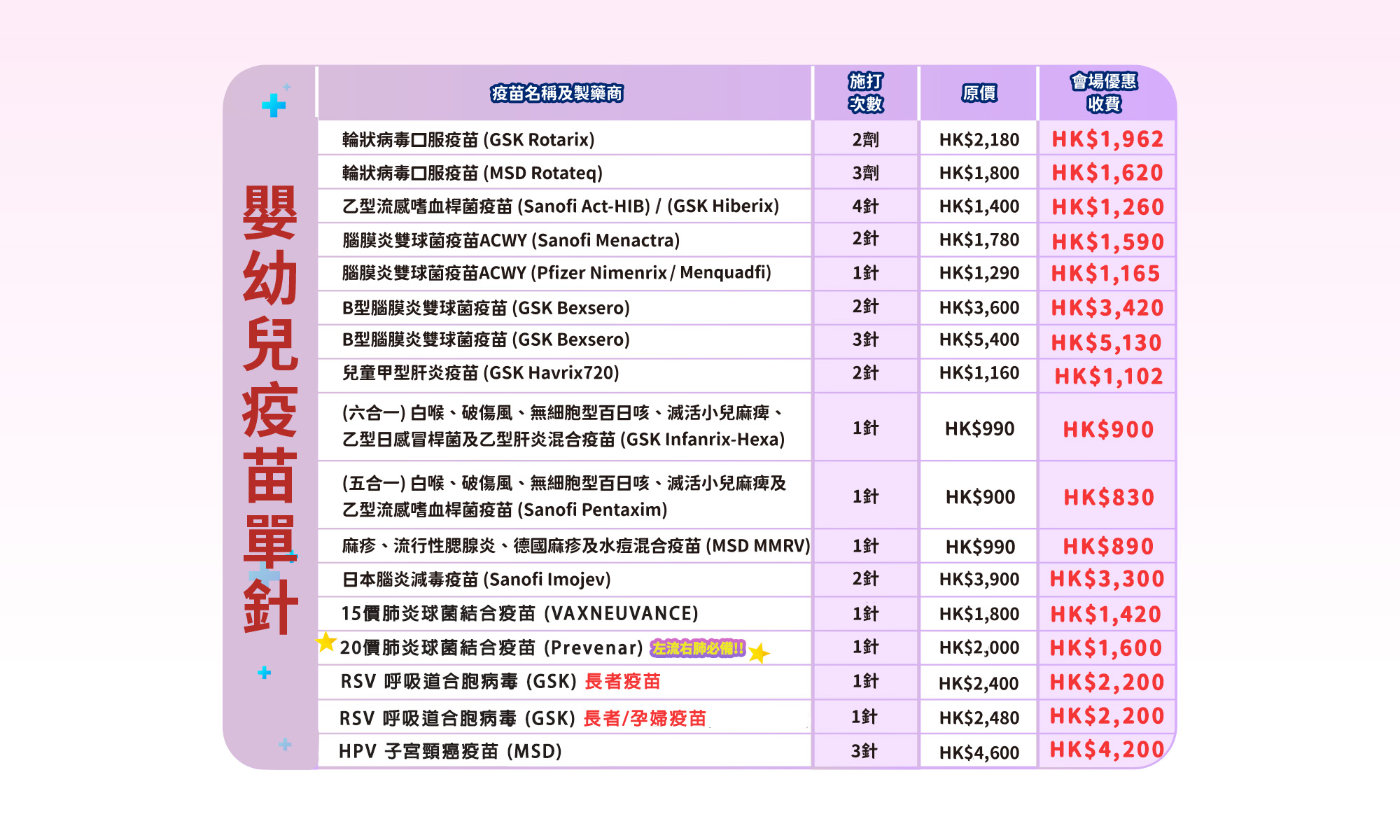Click the 疫苗名稱及製藥商 column header
Image resolution: width=1400 pixels, height=840 pixels.
click(x=556, y=93)
